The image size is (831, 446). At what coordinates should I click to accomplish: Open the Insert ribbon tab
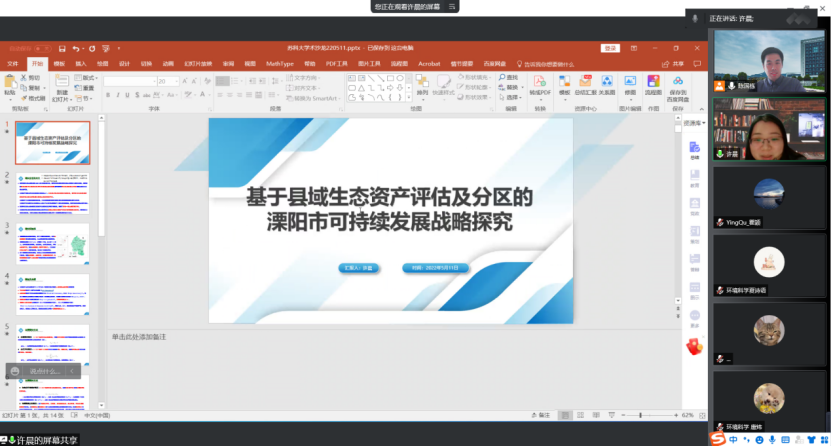coord(80,63)
